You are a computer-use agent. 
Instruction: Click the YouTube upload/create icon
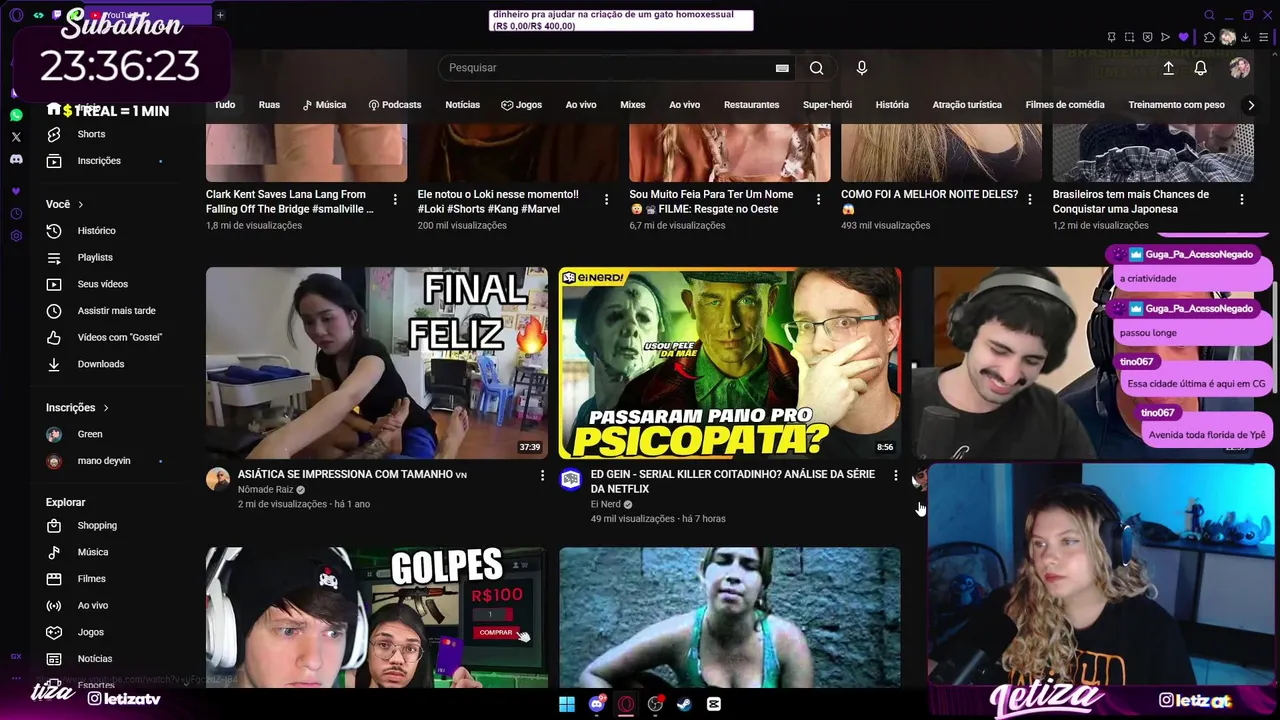coord(1168,68)
